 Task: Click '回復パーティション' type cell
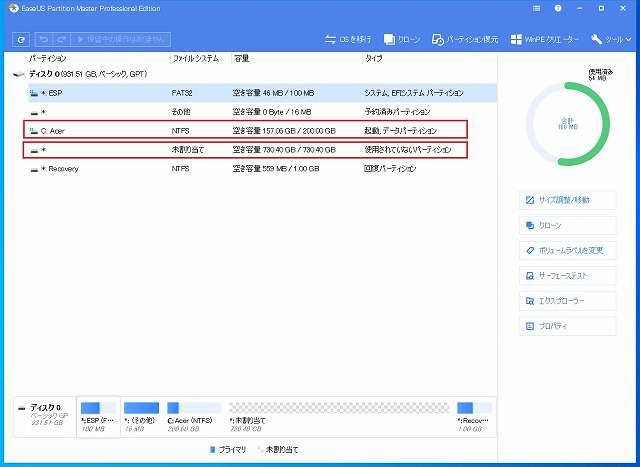point(390,169)
